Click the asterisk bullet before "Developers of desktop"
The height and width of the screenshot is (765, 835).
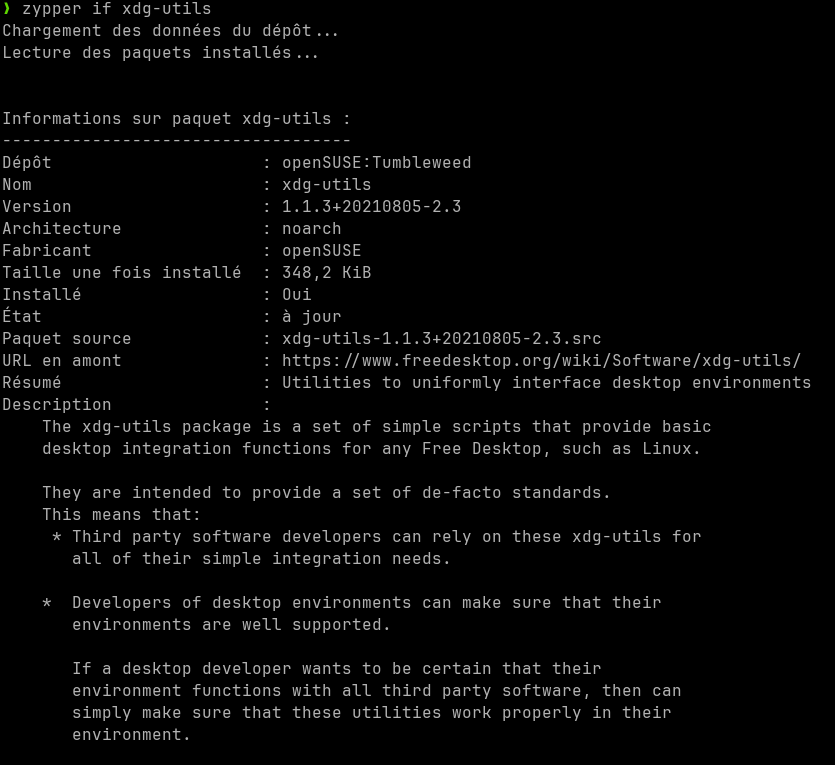[47, 604]
